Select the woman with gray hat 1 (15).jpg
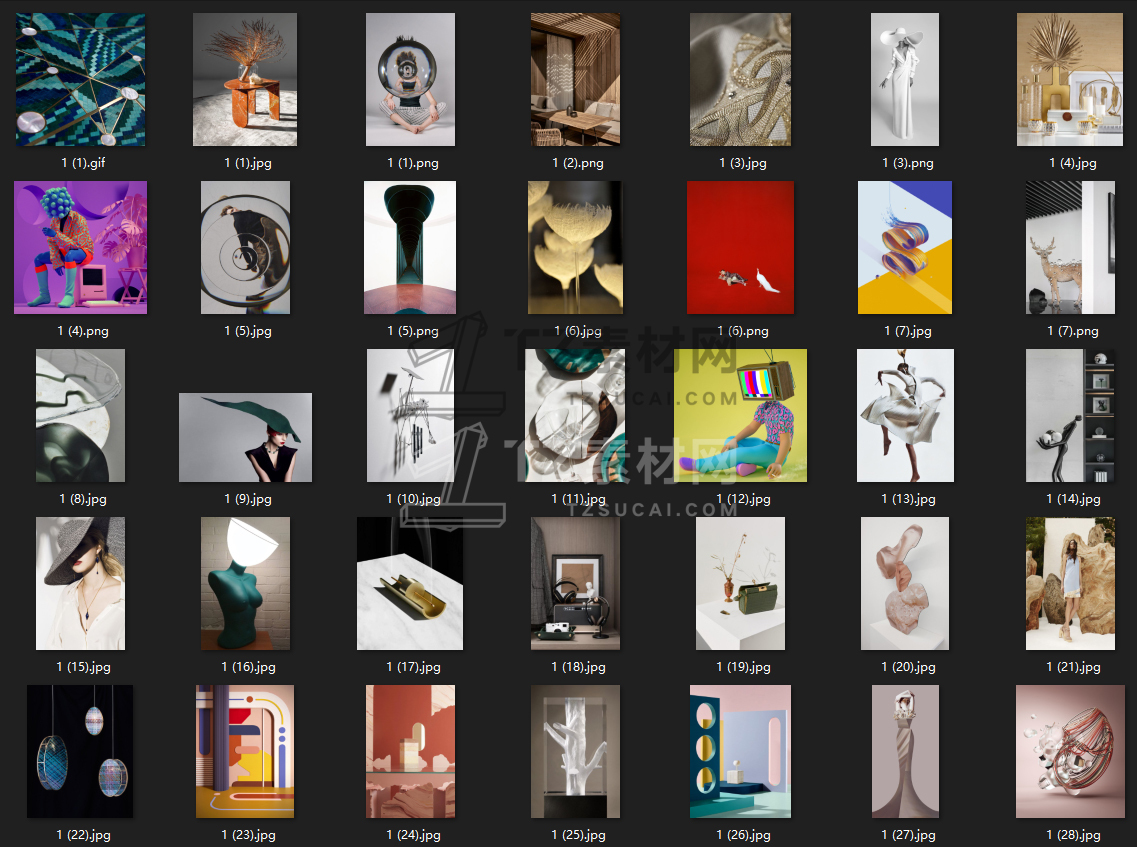The image size is (1137, 847). coord(80,583)
